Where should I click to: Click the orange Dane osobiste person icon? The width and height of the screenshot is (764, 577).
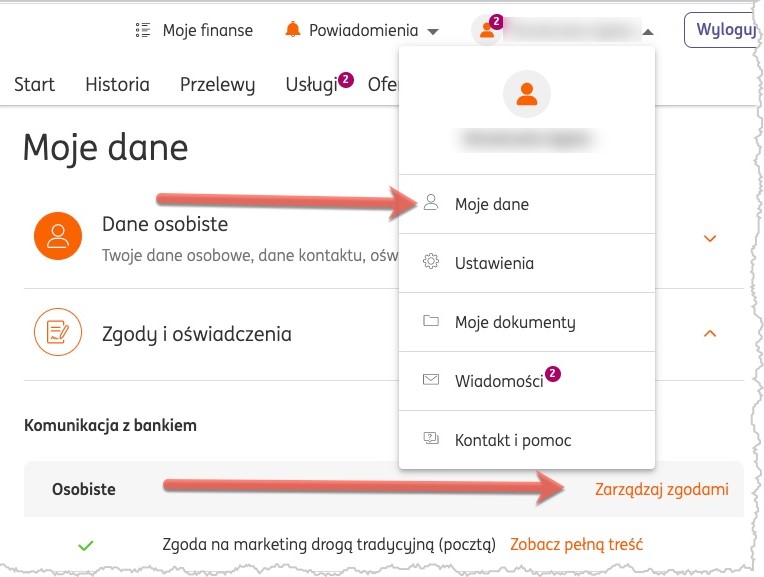point(58,236)
